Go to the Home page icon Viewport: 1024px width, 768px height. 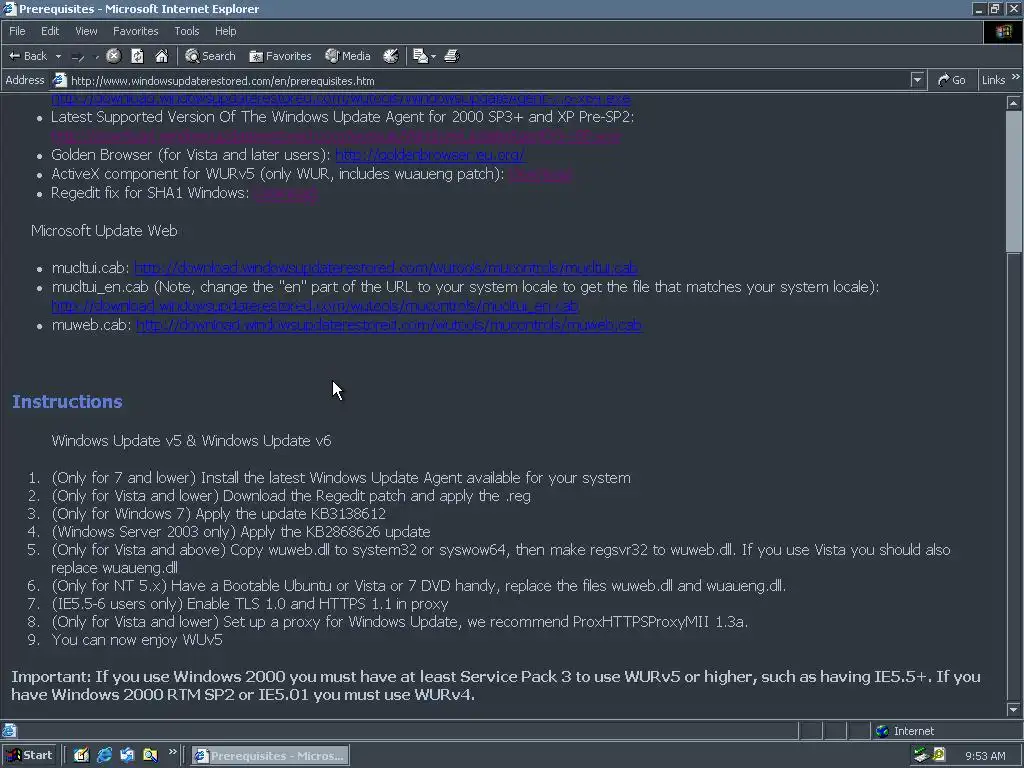click(161, 56)
